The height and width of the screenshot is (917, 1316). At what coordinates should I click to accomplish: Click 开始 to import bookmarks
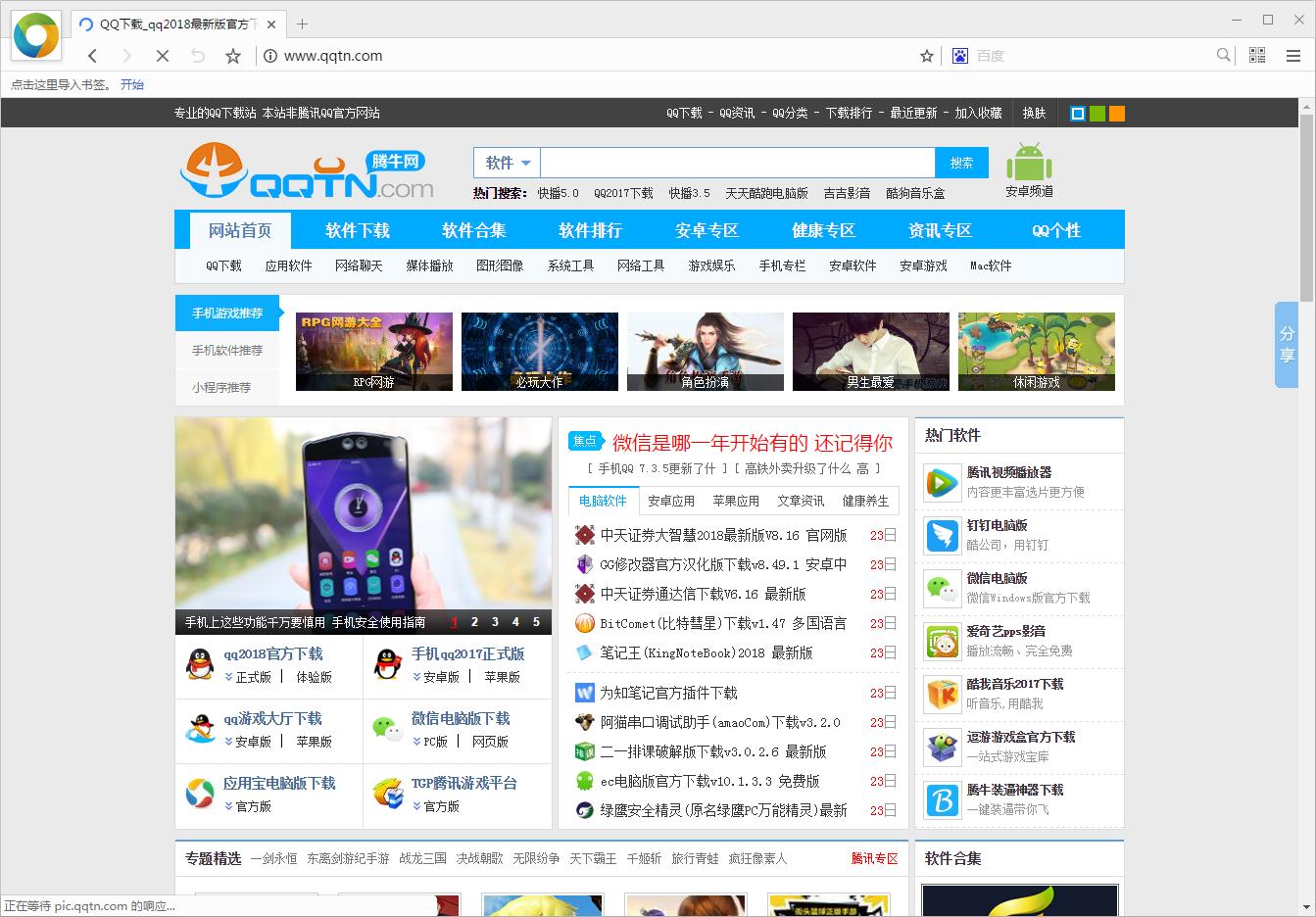[x=132, y=85]
